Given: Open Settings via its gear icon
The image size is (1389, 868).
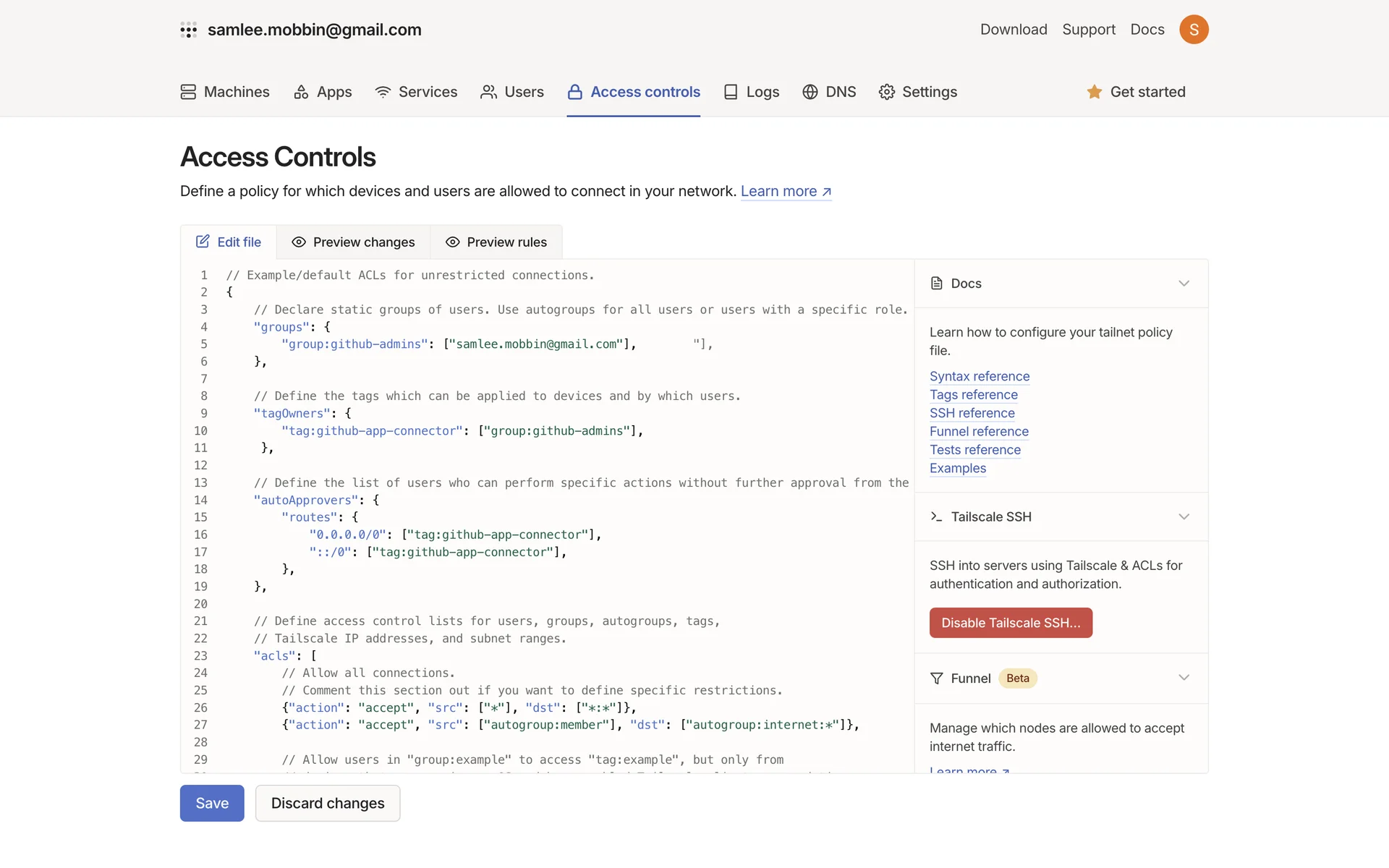Looking at the screenshot, I should pyautogui.click(x=887, y=92).
